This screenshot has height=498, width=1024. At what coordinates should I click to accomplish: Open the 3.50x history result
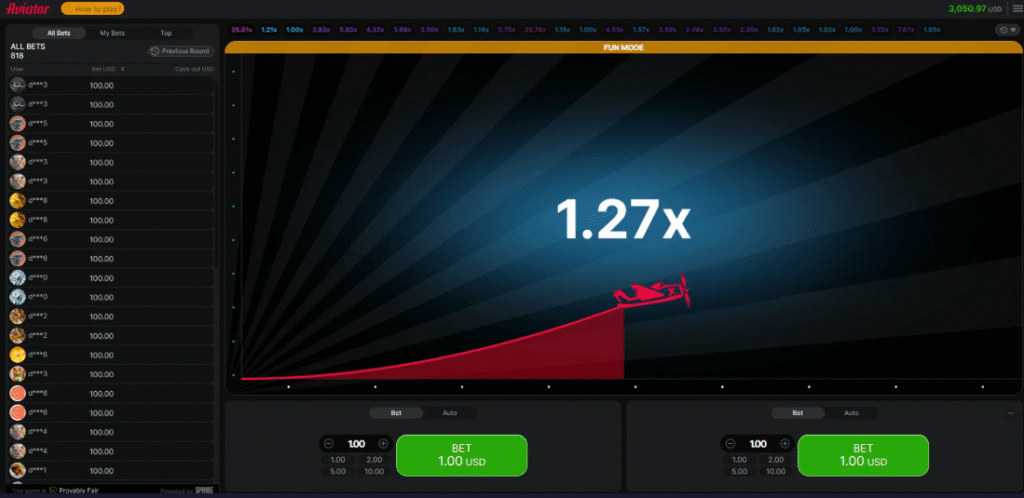point(429,29)
